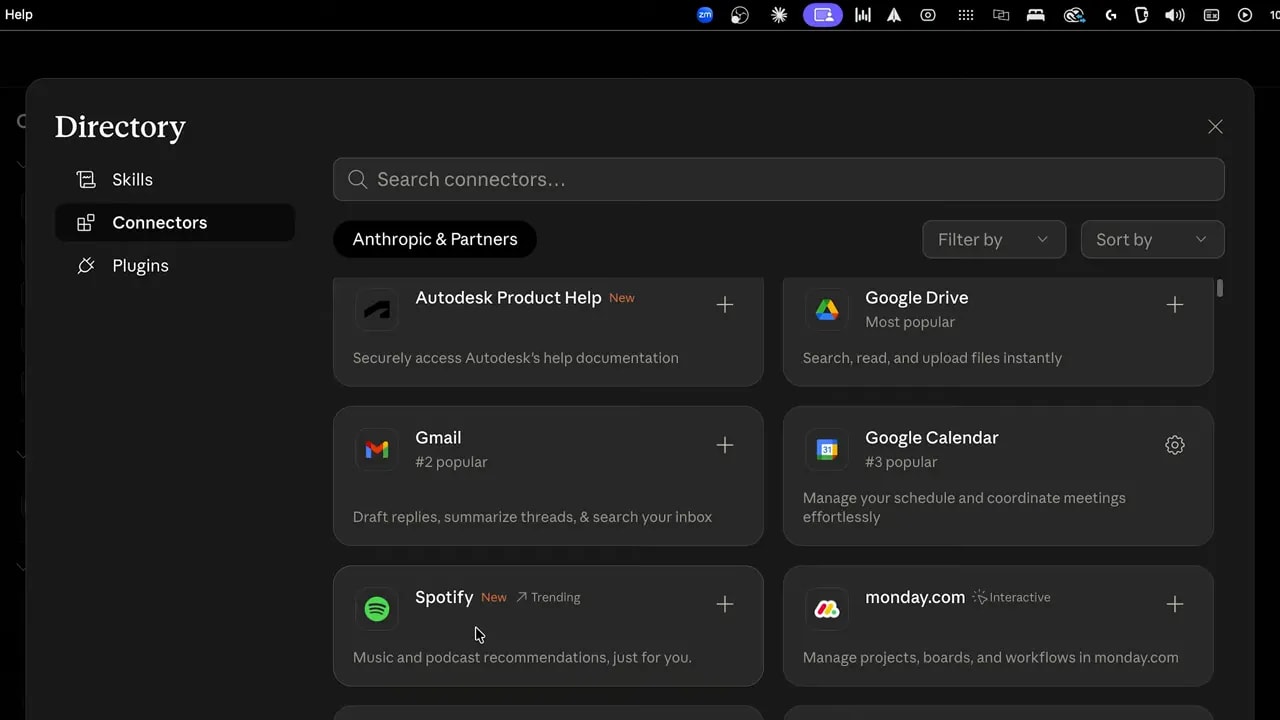Open the Help menu
The image size is (1280, 720).
pyautogui.click(x=19, y=15)
